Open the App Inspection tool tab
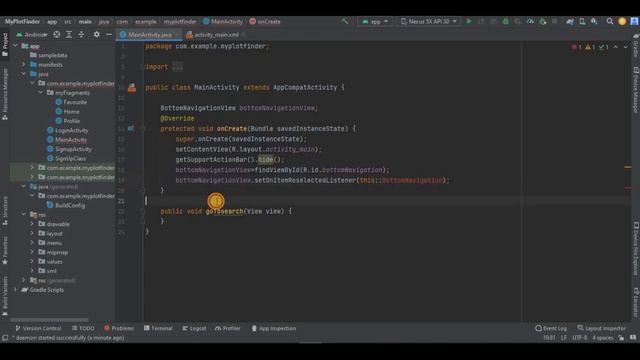 coord(273,328)
